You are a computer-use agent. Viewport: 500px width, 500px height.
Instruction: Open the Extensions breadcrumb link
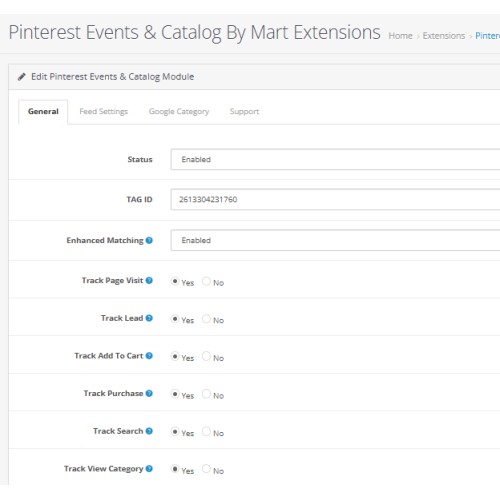coord(444,36)
